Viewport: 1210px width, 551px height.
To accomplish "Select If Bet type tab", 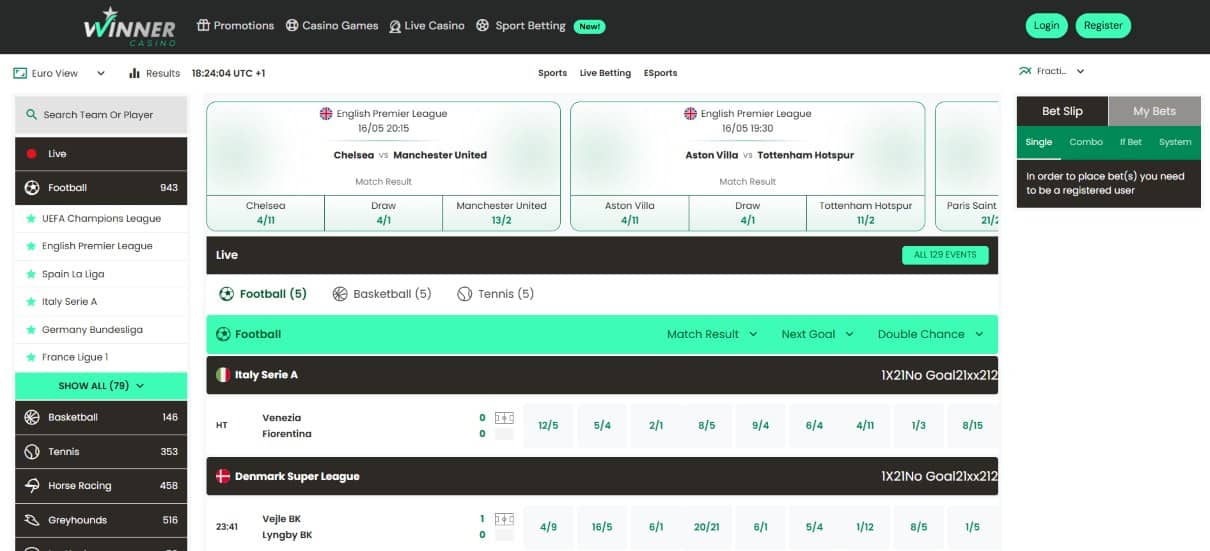I will [x=1131, y=142].
